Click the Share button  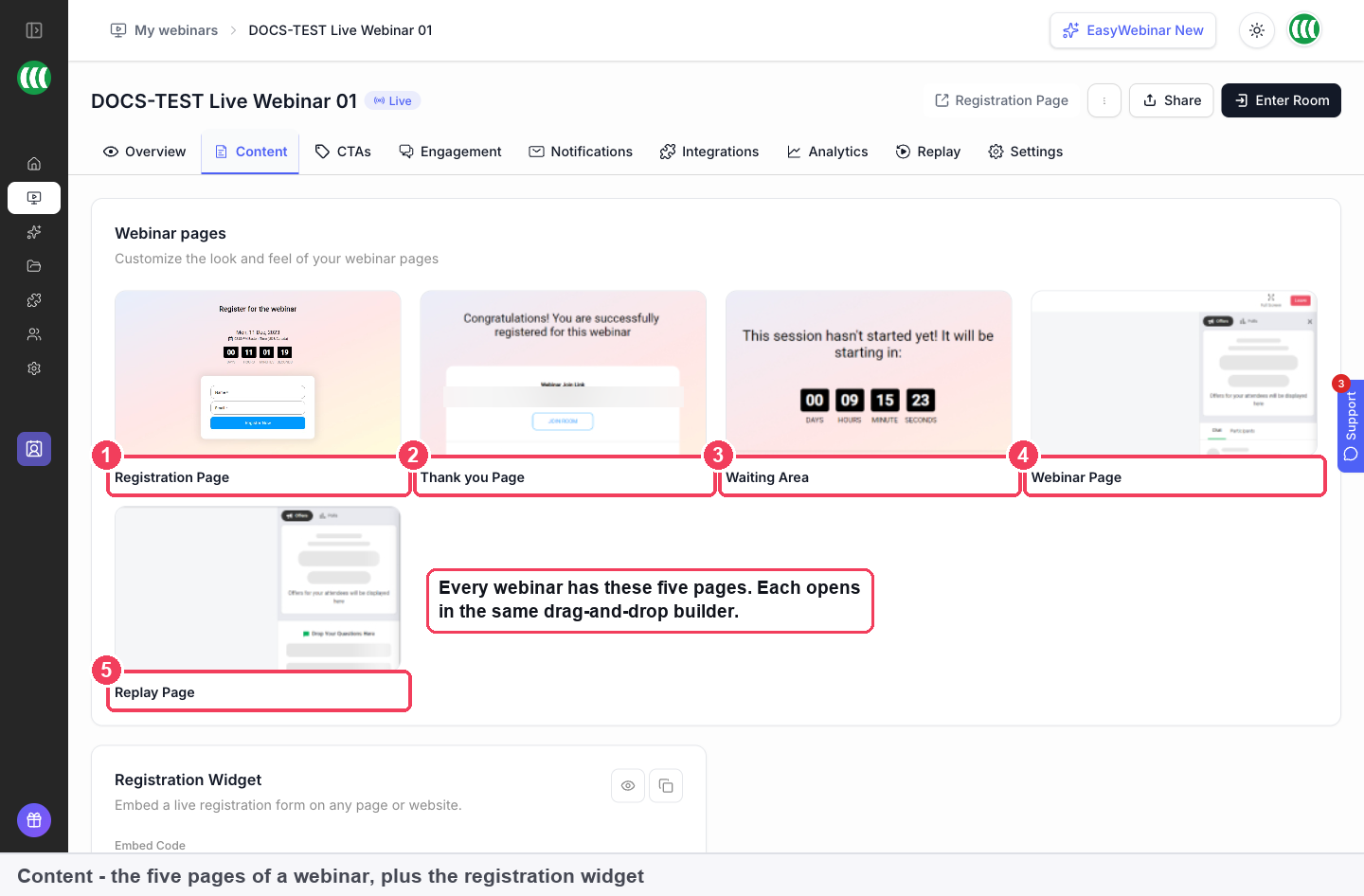point(1172,100)
